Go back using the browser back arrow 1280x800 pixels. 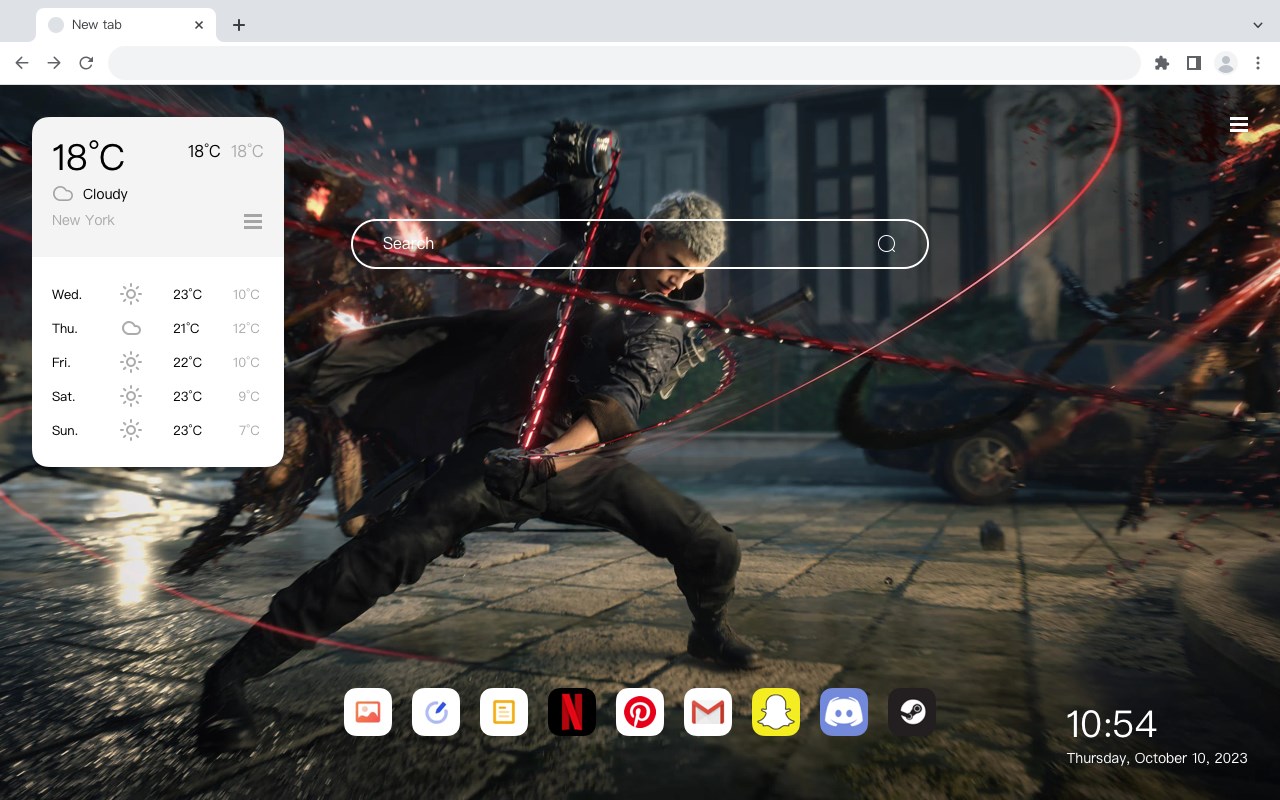pos(22,63)
